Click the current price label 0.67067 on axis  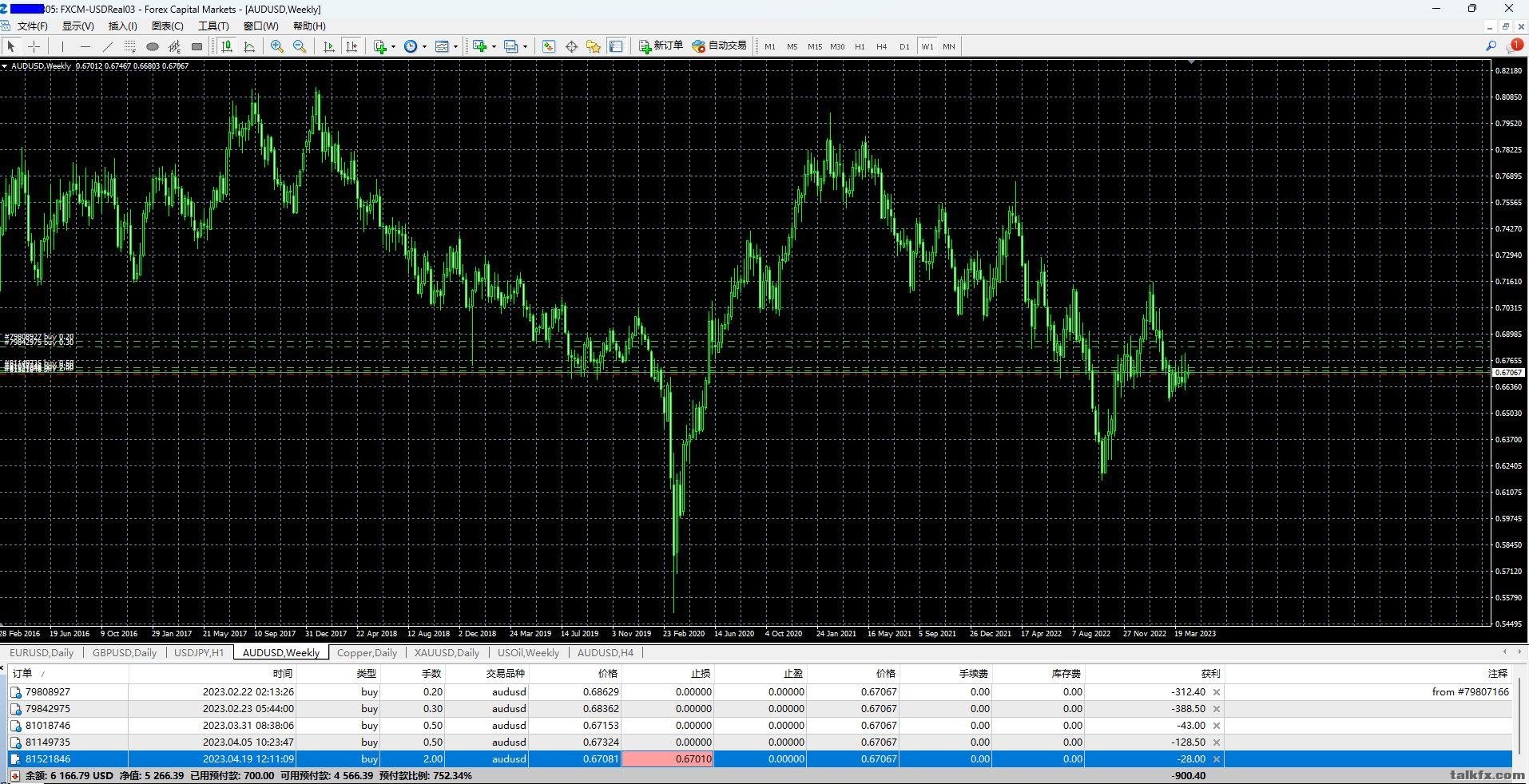click(1508, 373)
